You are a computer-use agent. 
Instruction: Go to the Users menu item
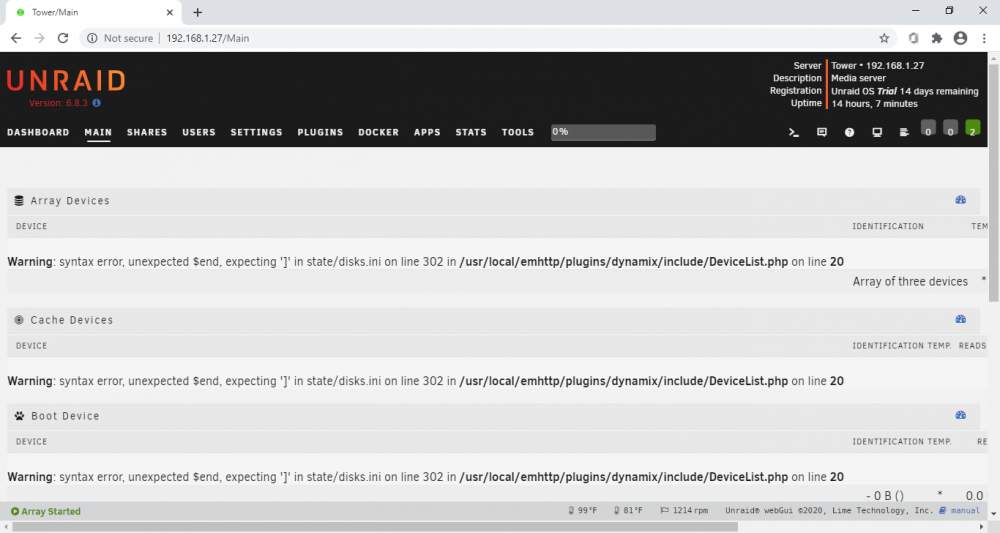click(199, 133)
